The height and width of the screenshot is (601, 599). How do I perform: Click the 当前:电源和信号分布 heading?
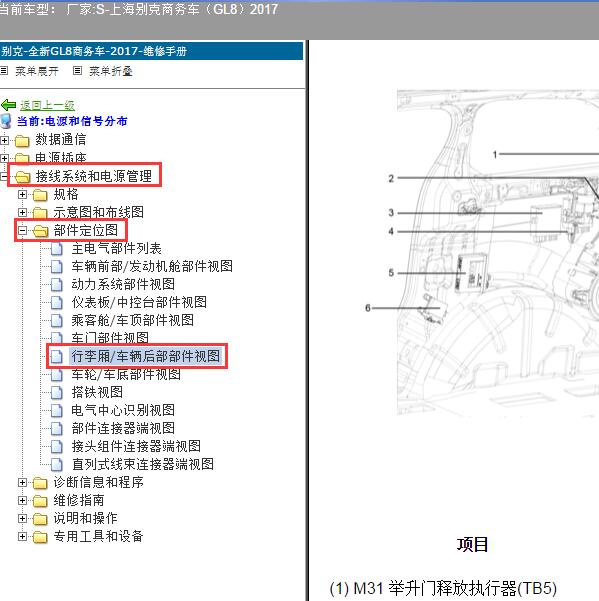point(72,122)
